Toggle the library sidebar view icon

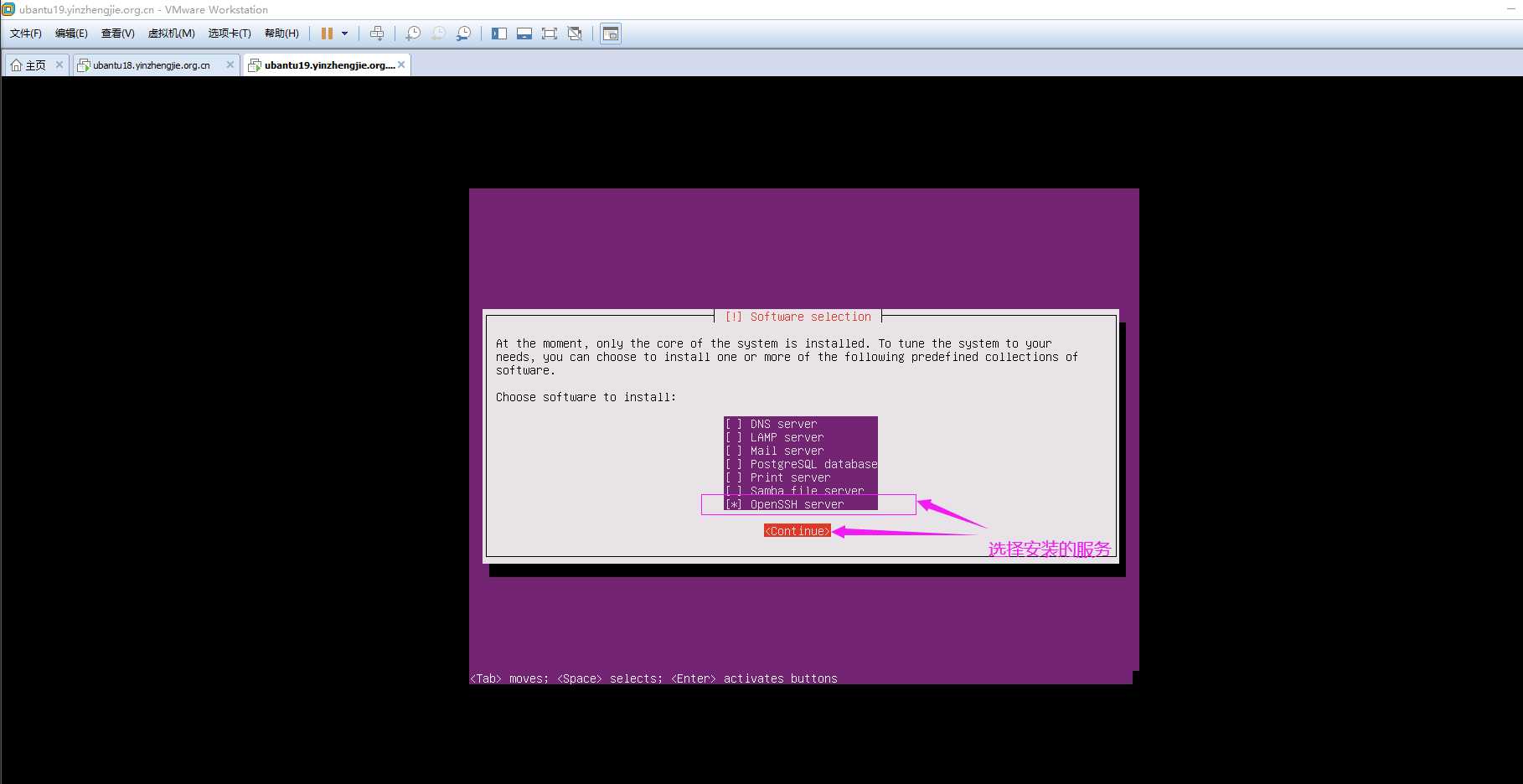coord(499,34)
